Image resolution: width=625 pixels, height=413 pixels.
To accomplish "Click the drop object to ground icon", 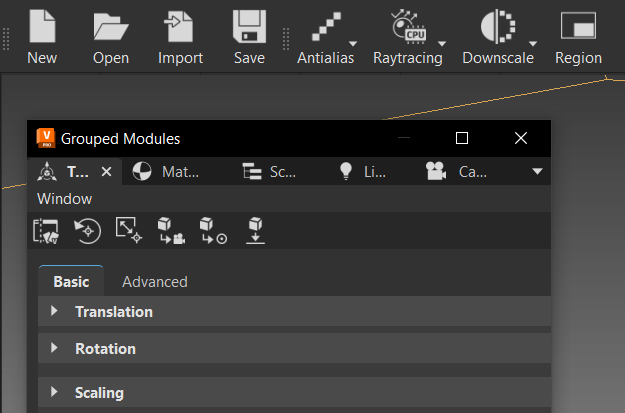I will [256, 231].
